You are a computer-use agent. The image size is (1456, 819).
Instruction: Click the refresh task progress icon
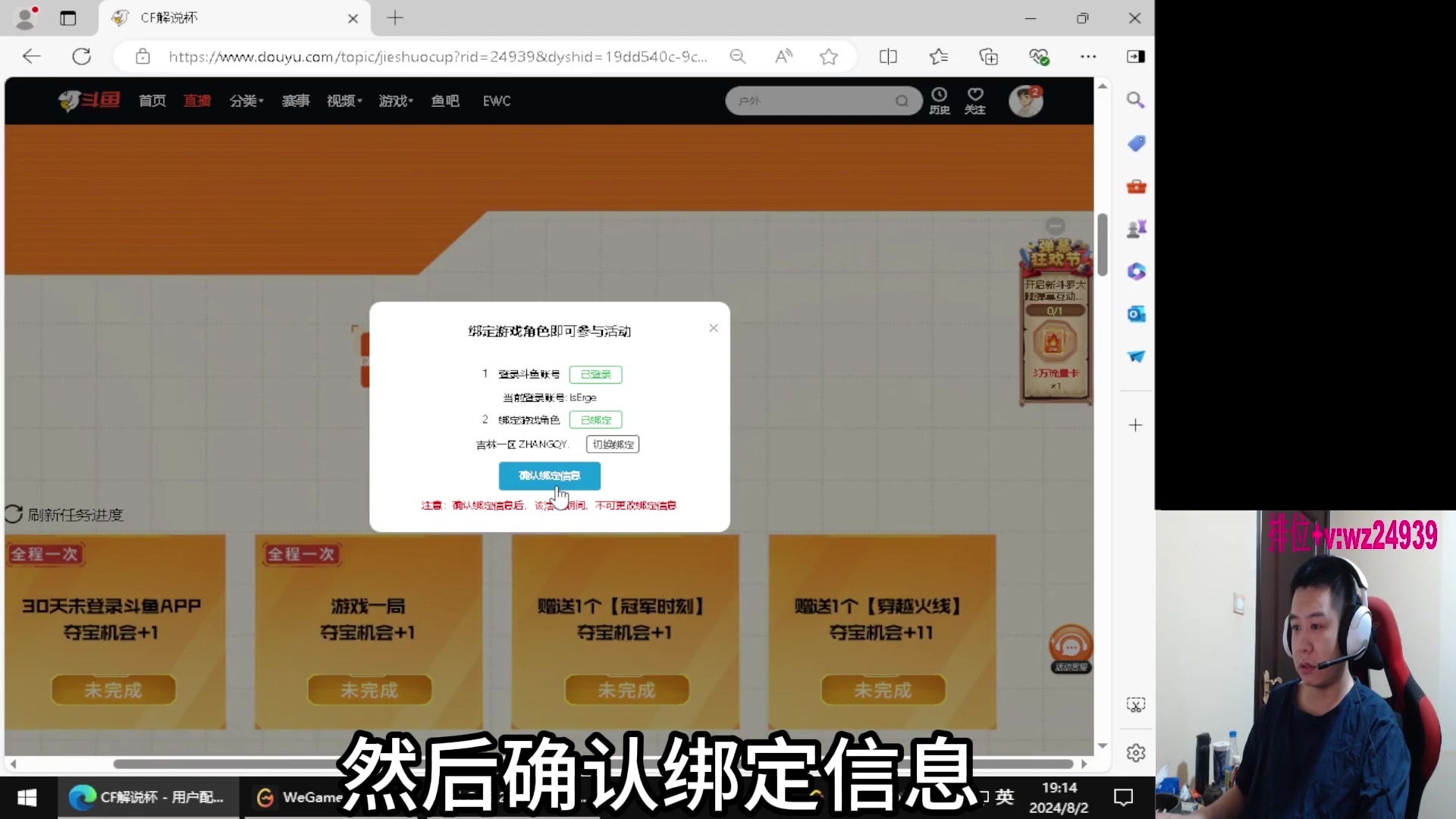pyautogui.click(x=14, y=514)
